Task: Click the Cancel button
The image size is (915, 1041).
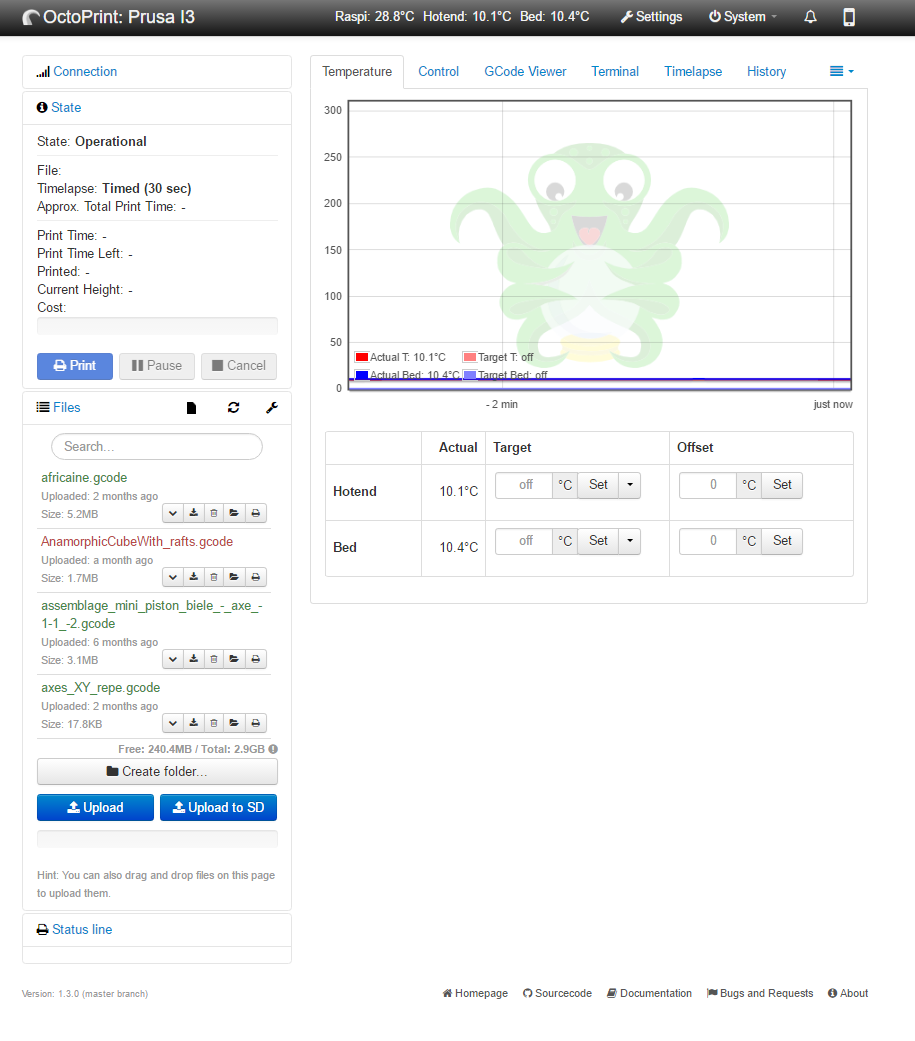Action: [239, 366]
